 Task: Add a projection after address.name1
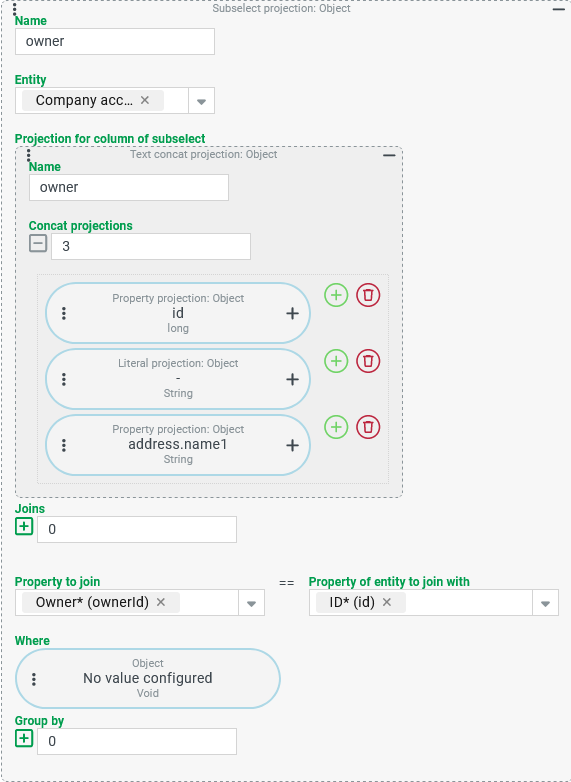pos(336,427)
